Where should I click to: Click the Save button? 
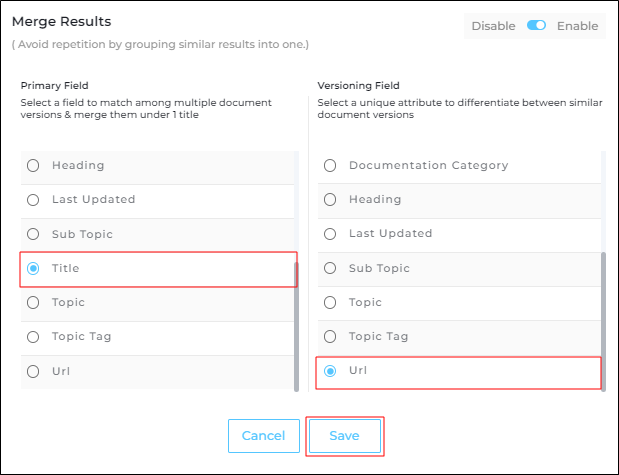coord(344,437)
